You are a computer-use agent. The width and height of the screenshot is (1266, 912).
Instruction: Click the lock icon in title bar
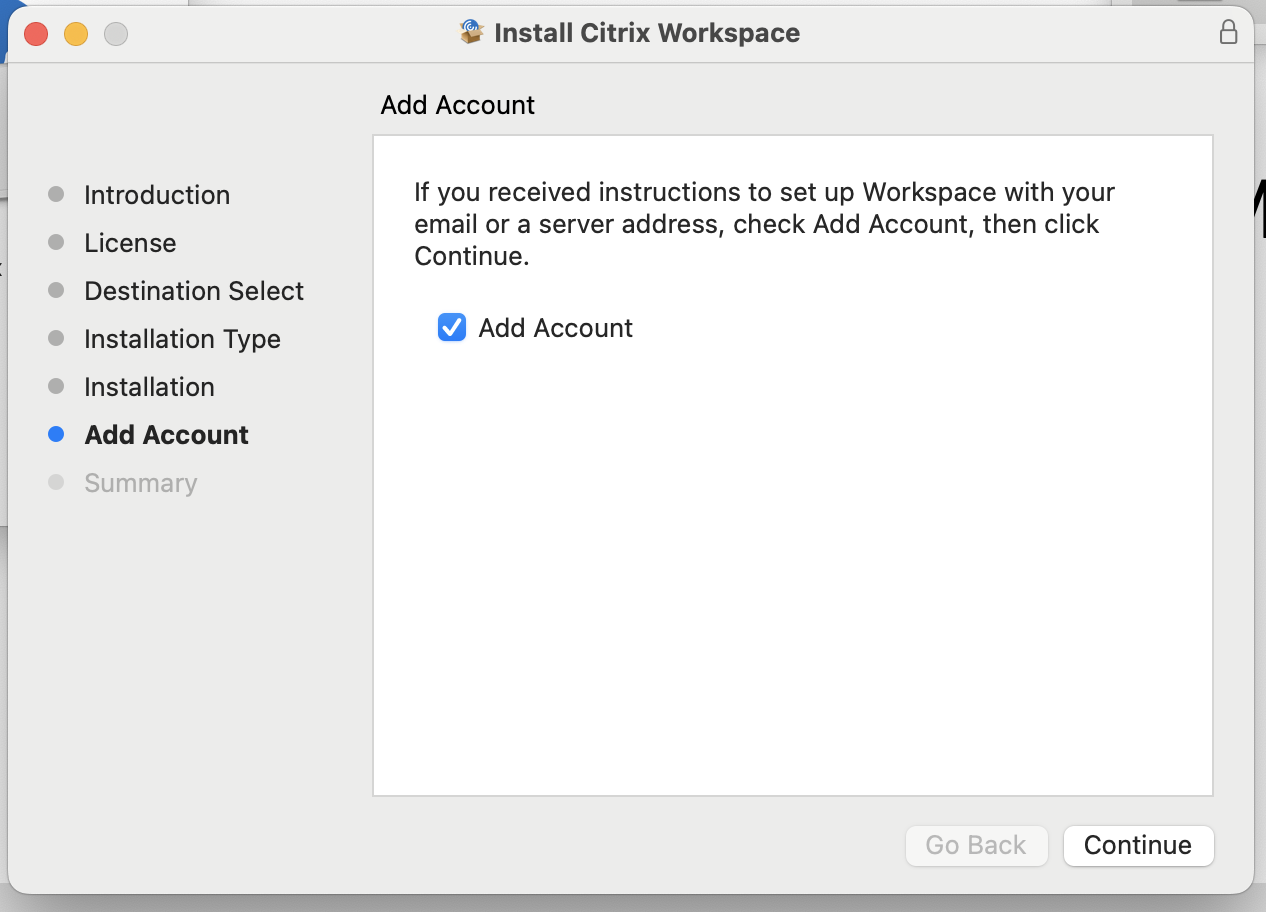click(x=1228, y=33)
